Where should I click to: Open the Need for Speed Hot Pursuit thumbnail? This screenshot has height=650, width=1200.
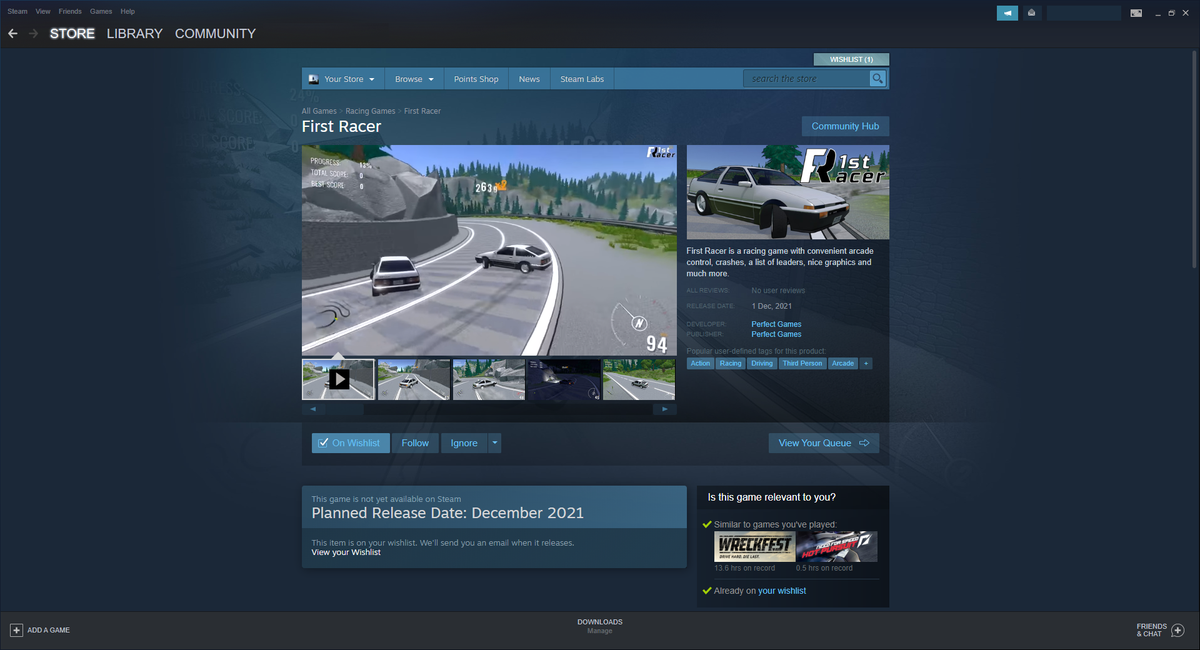point(837,547)
